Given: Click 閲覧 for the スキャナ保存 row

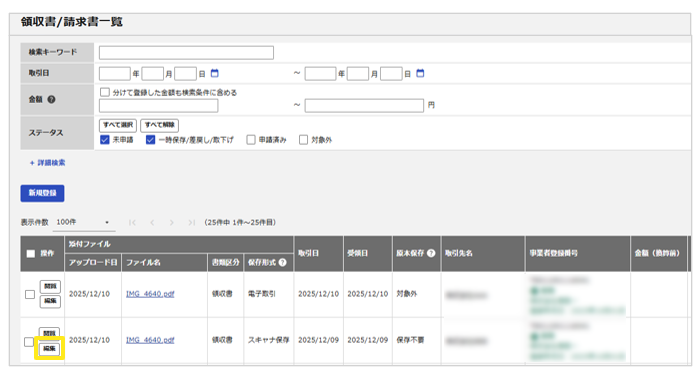Looking at the screenshot, I should (50, 333).
